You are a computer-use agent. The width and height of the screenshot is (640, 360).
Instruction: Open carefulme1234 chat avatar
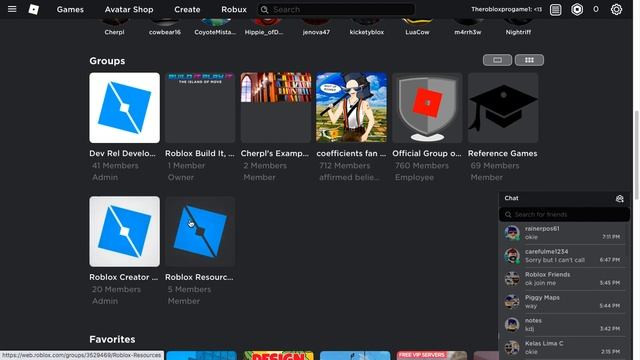pos(512,256)
